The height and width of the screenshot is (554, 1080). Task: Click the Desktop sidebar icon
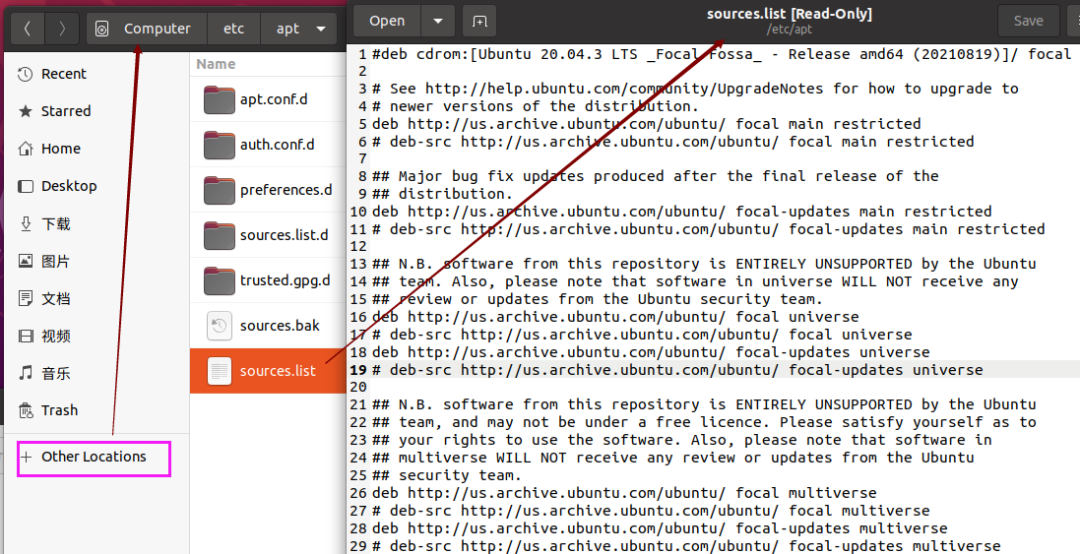pyautogui.click(x=25, y=186)
